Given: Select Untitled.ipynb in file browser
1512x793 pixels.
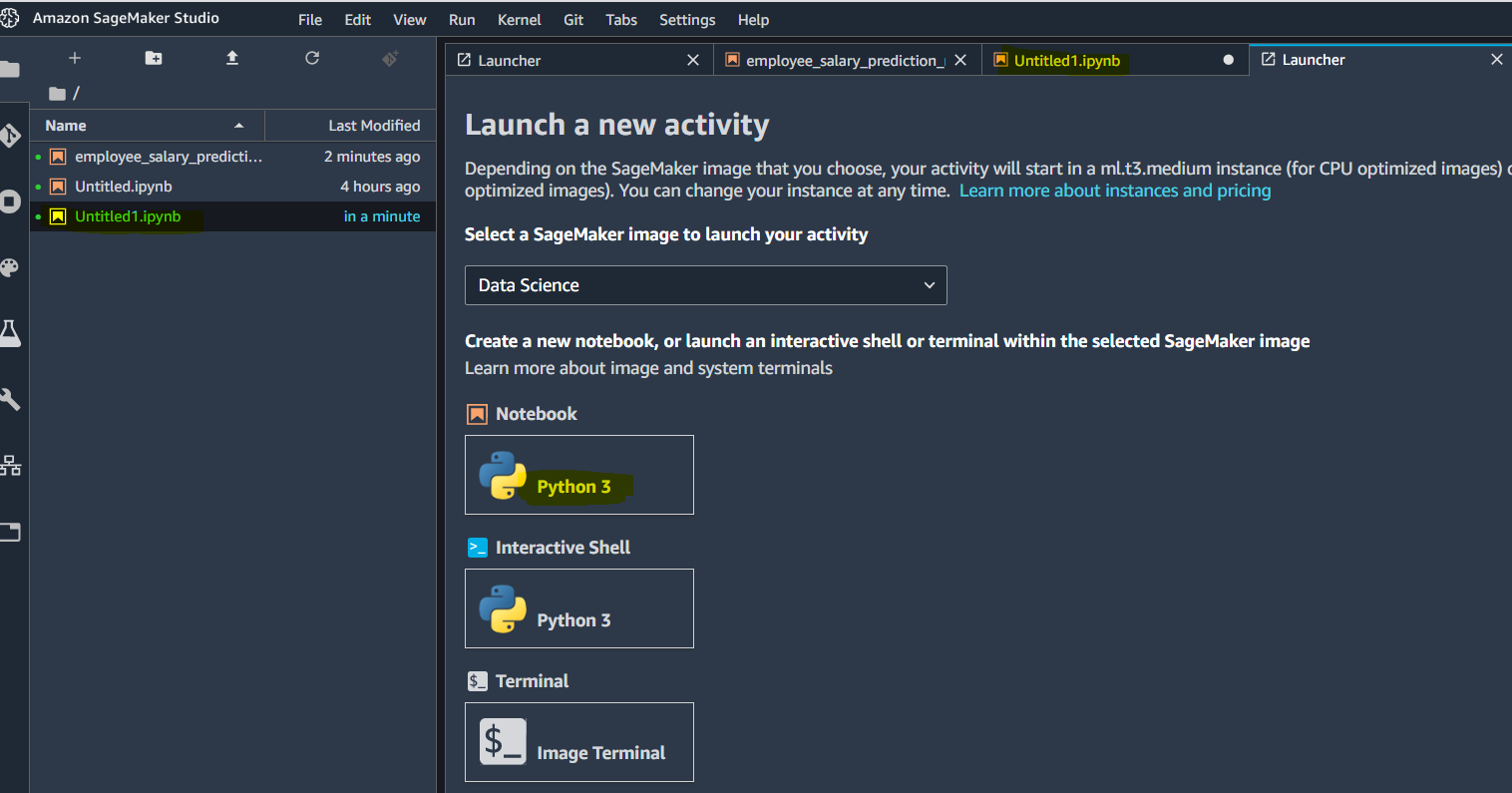Looking at the screenshot, I should point(233,187).
